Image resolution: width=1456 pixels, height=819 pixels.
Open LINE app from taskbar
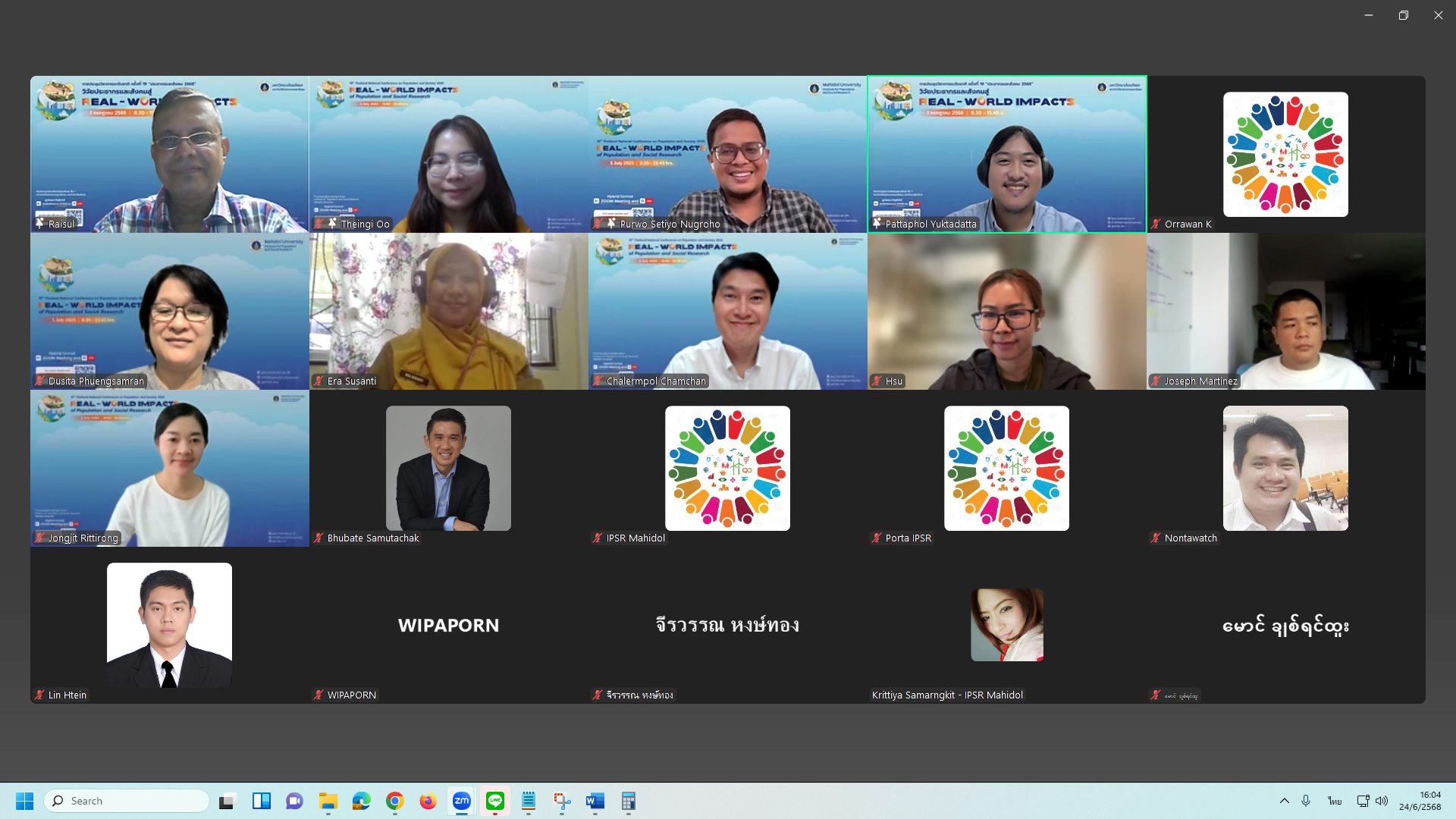[x=495, y=801]
